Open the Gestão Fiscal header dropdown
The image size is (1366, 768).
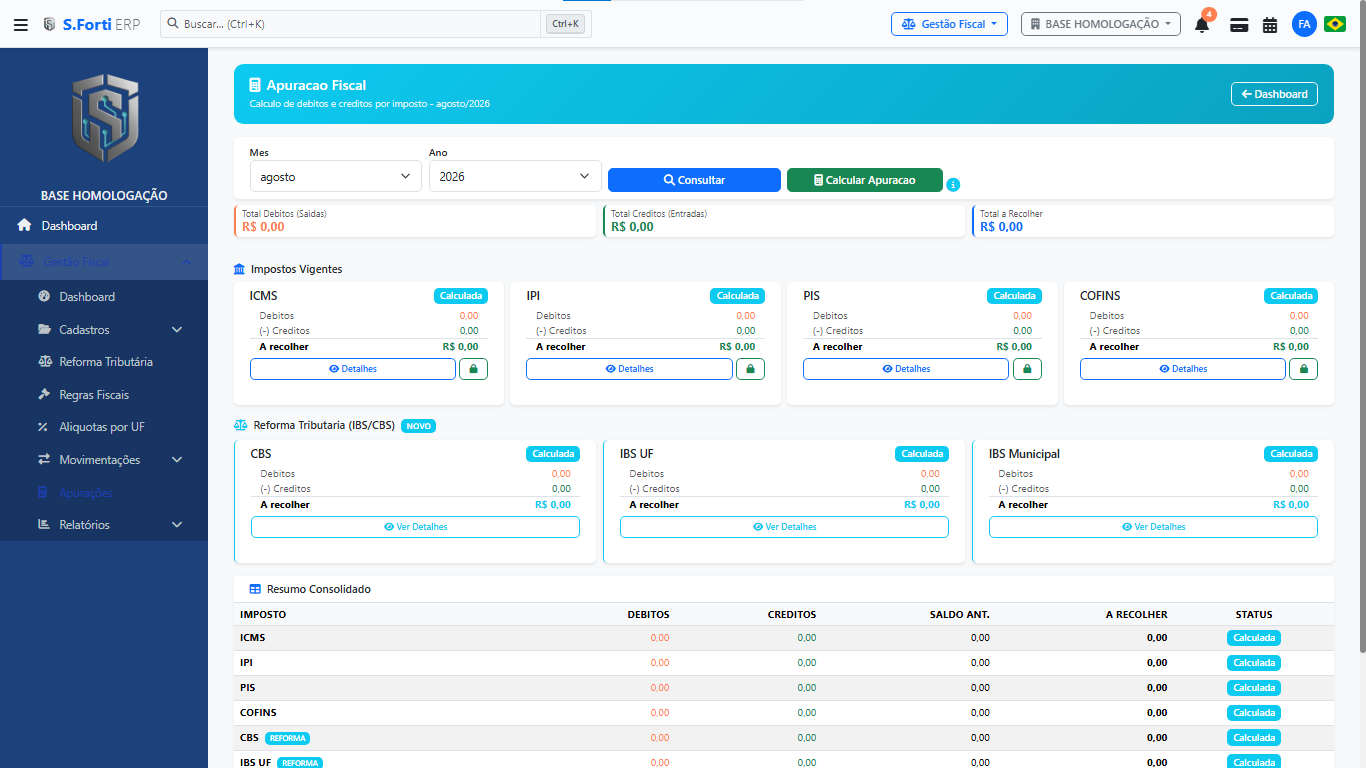click(x=949, y=24)
